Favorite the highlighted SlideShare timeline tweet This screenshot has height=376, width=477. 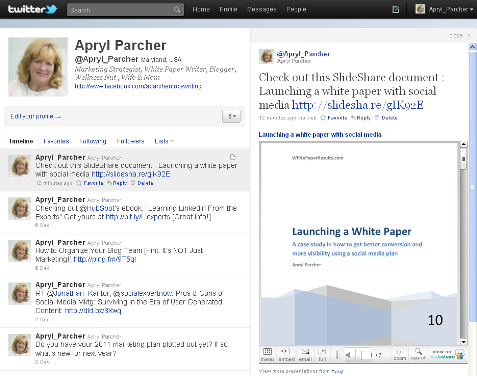(x=89, y=183)
